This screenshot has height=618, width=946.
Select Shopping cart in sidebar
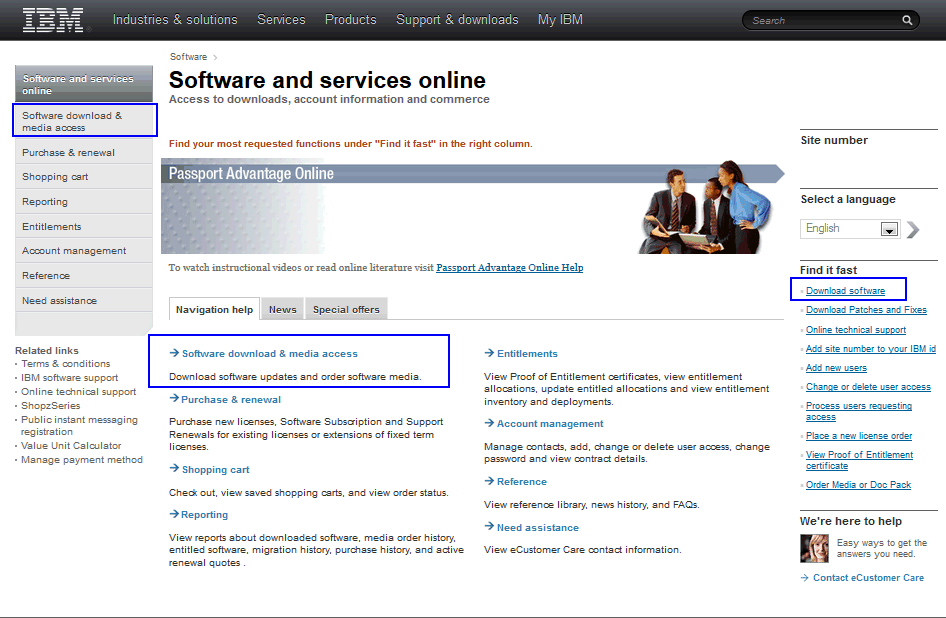tap(84, 177)
